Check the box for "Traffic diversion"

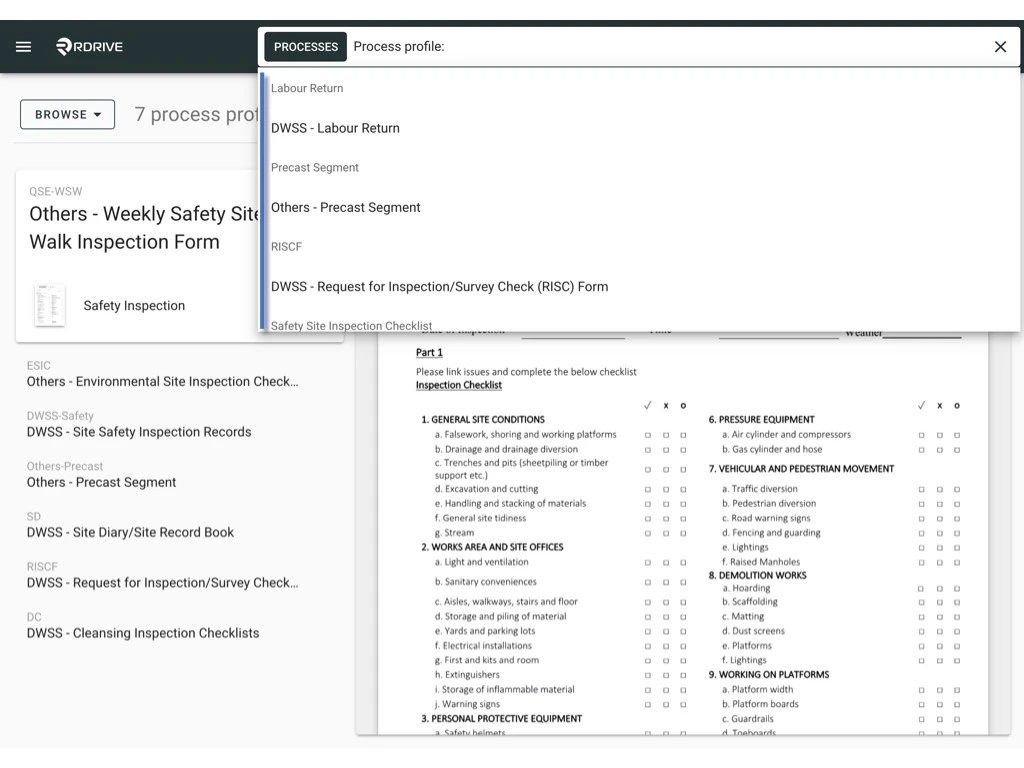click(x=921, y=489)
